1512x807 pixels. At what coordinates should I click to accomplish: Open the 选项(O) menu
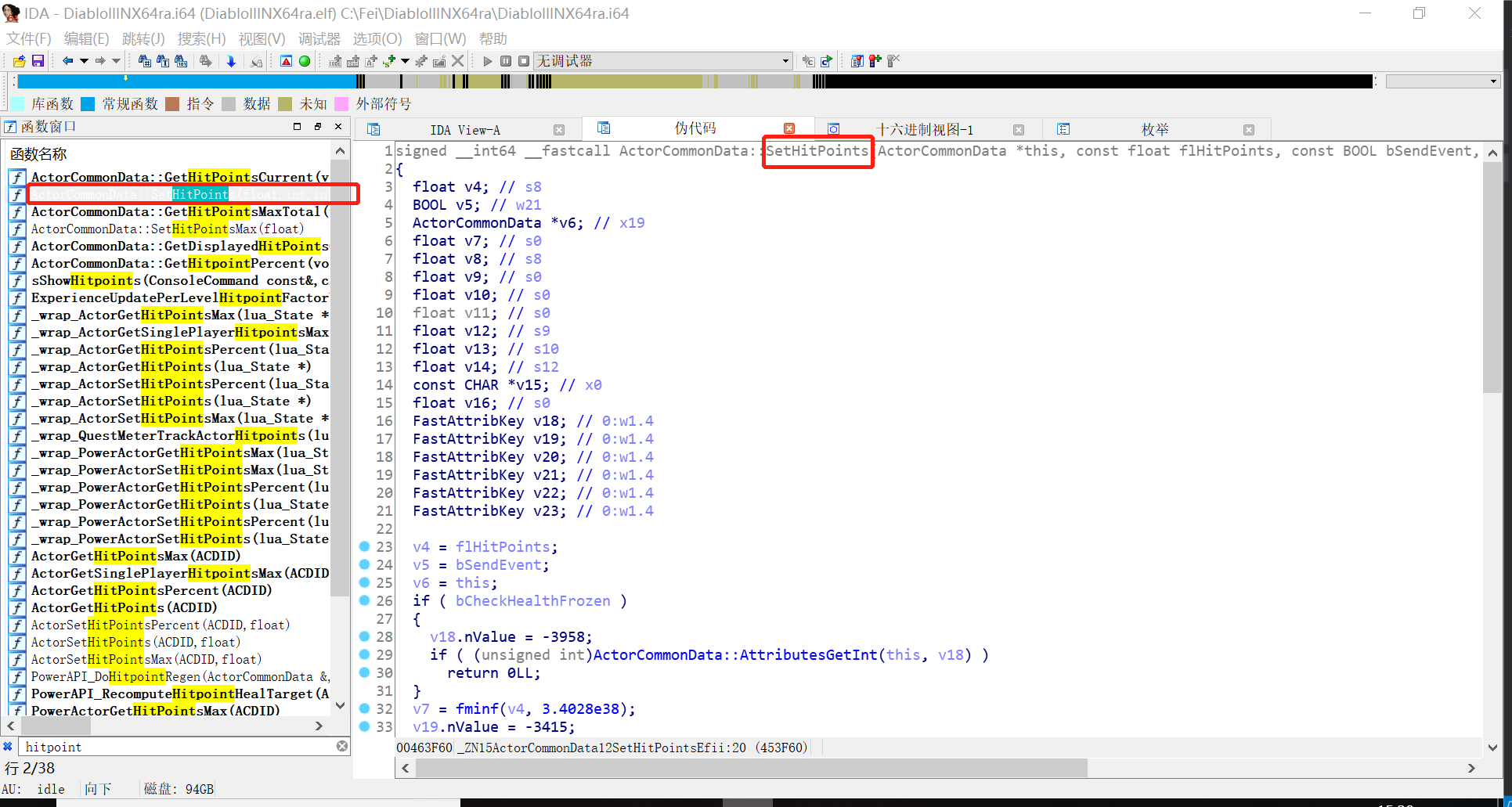point(377,38)
